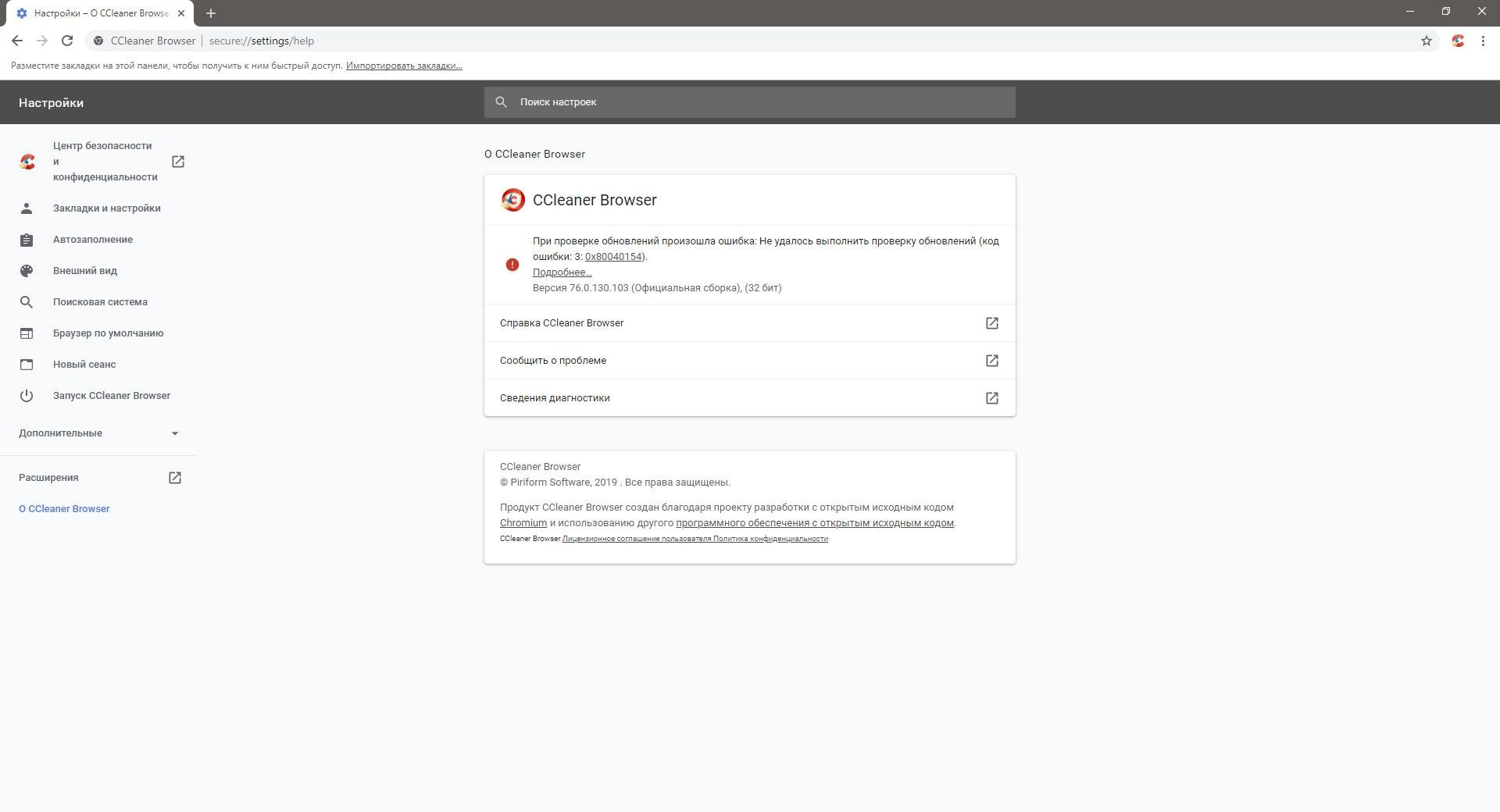Click the Piriform Software copyright line
The width and height of the screenshot is (1500, 812).
[x=615, y=483]
